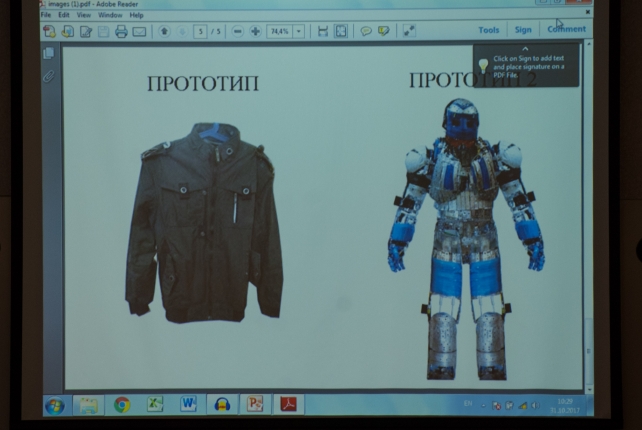Click the vertical scrollbar up arrow
The width and height of the screenshot is (642, 430).
[589, 43]
